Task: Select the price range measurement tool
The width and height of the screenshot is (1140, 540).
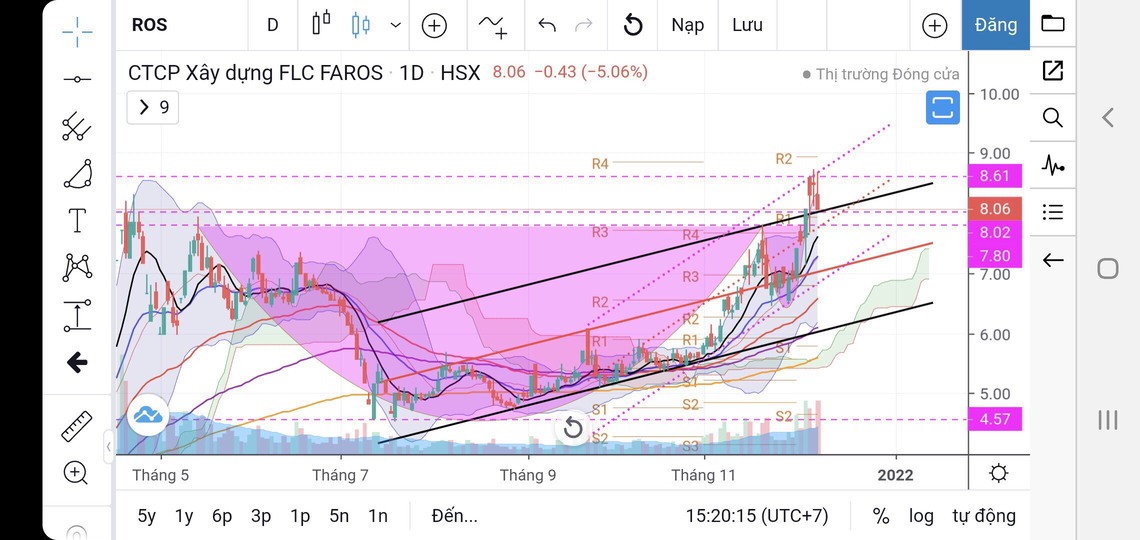Action: tap(76, 315)
